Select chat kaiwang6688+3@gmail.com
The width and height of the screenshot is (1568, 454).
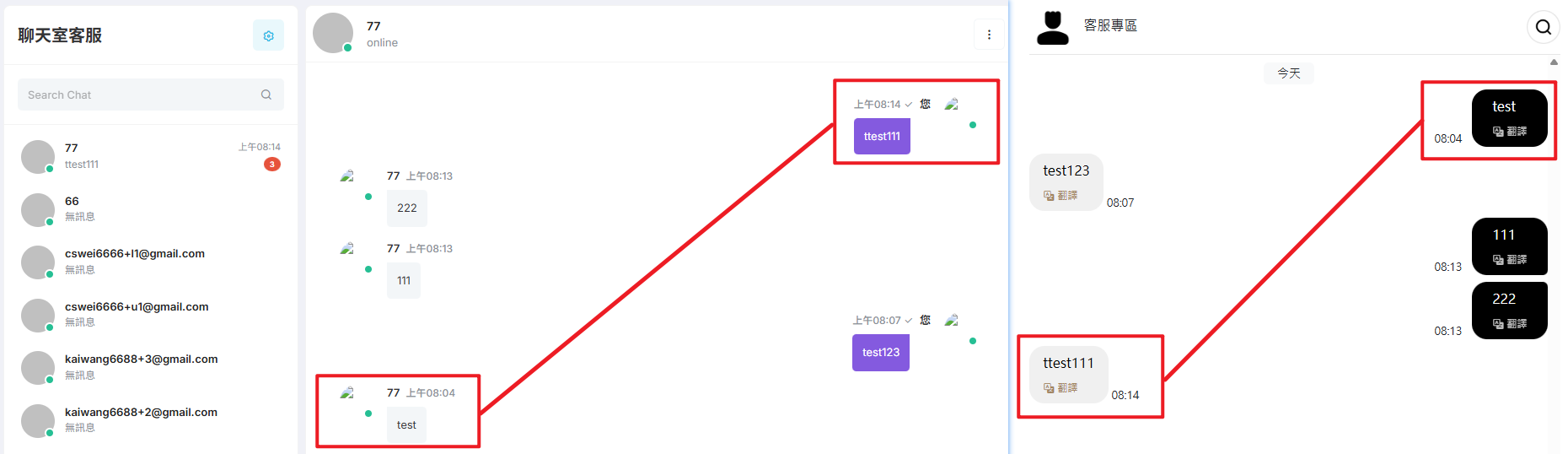151,367
